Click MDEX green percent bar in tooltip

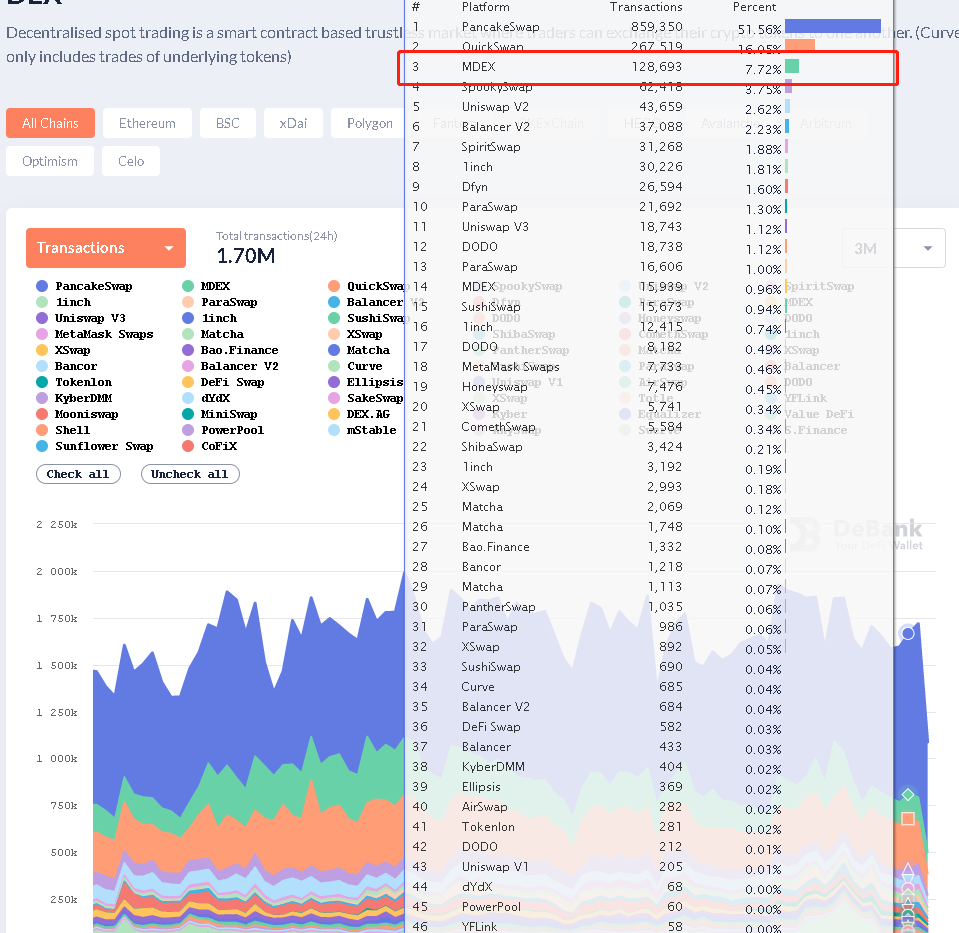click(792, 66)
